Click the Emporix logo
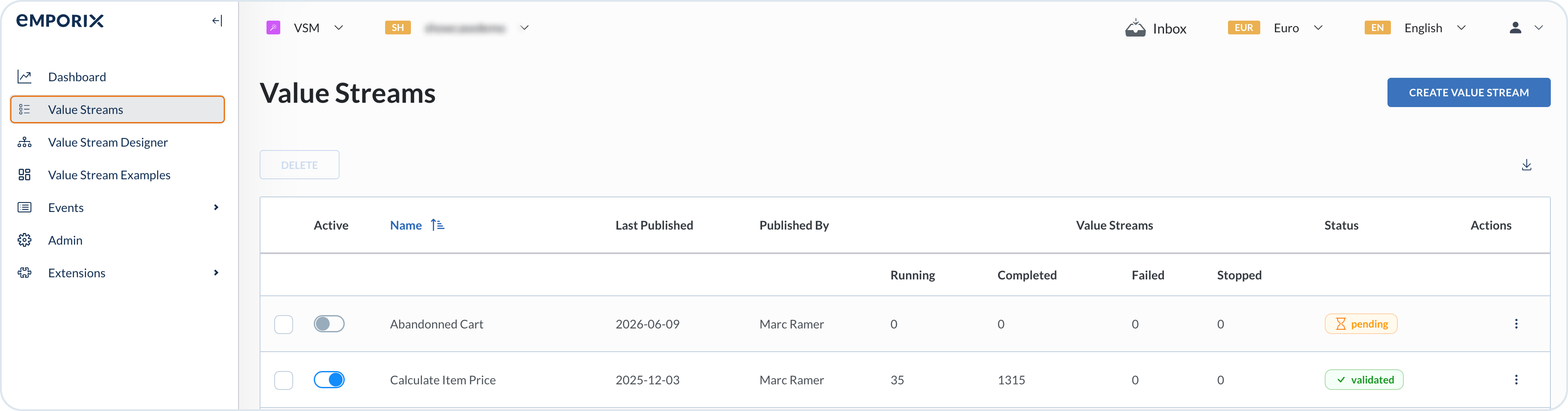This screenshot has height=411, width=1568. tap(60, 21)
